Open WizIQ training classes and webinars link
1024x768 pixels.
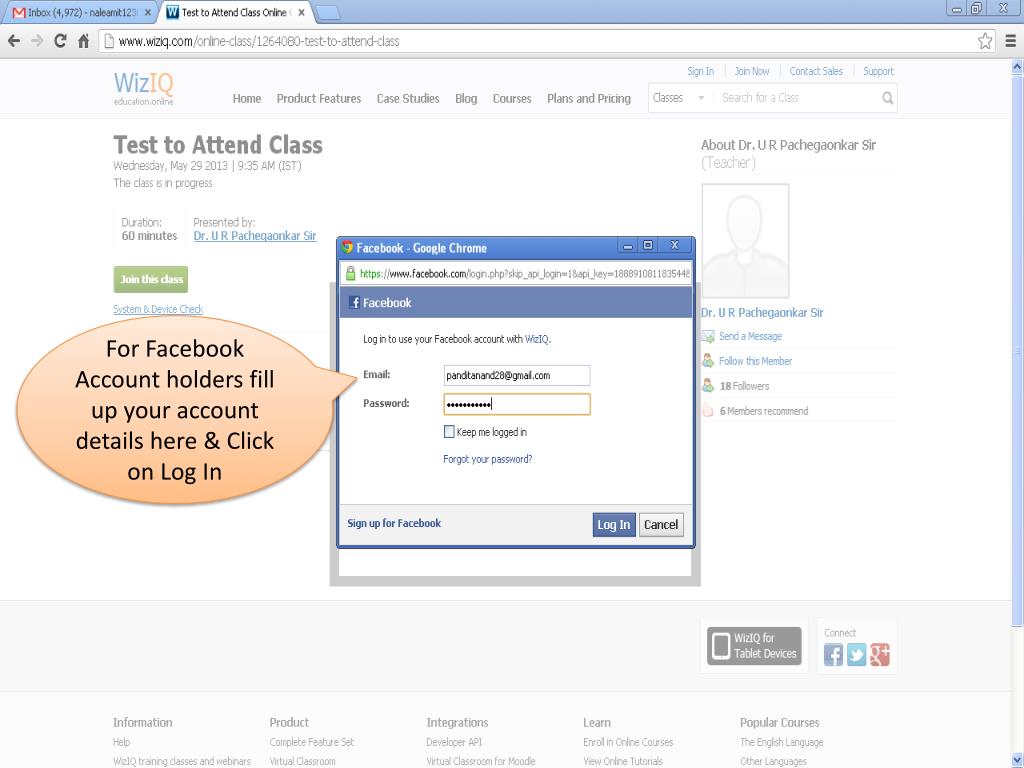tap(182, 761)
